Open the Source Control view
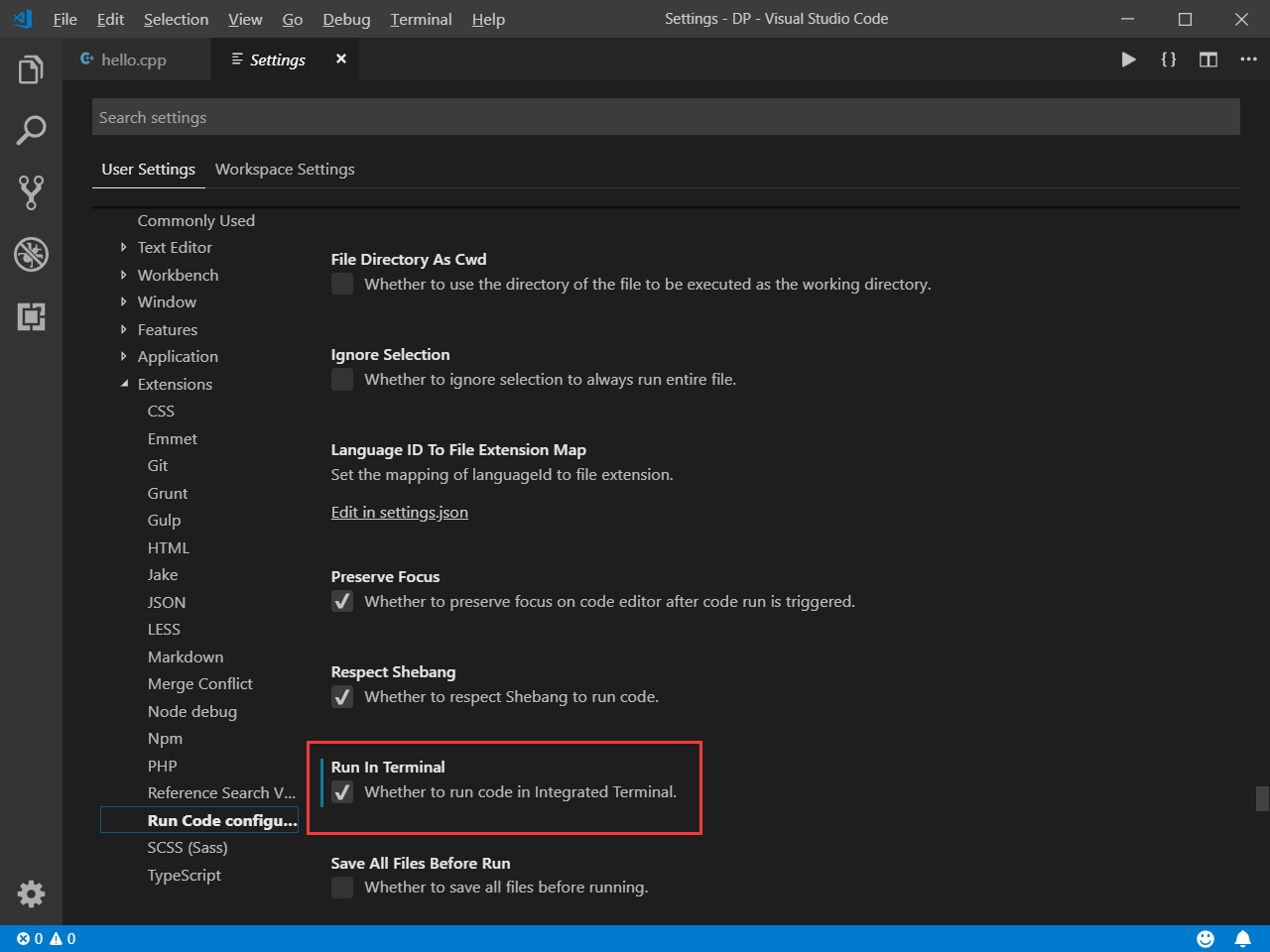This screenshot has width=1270, height=952. [x=31, y=192]
